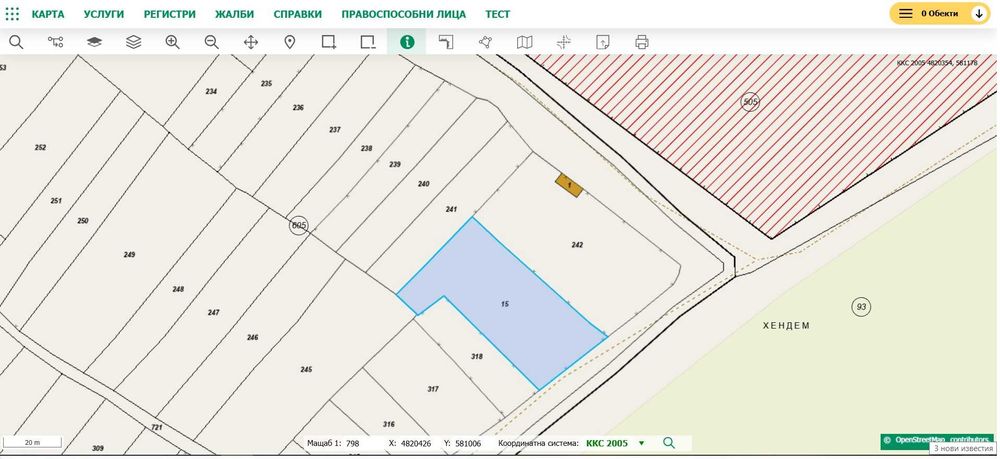Open the folded map icon tool

point(524,42)
